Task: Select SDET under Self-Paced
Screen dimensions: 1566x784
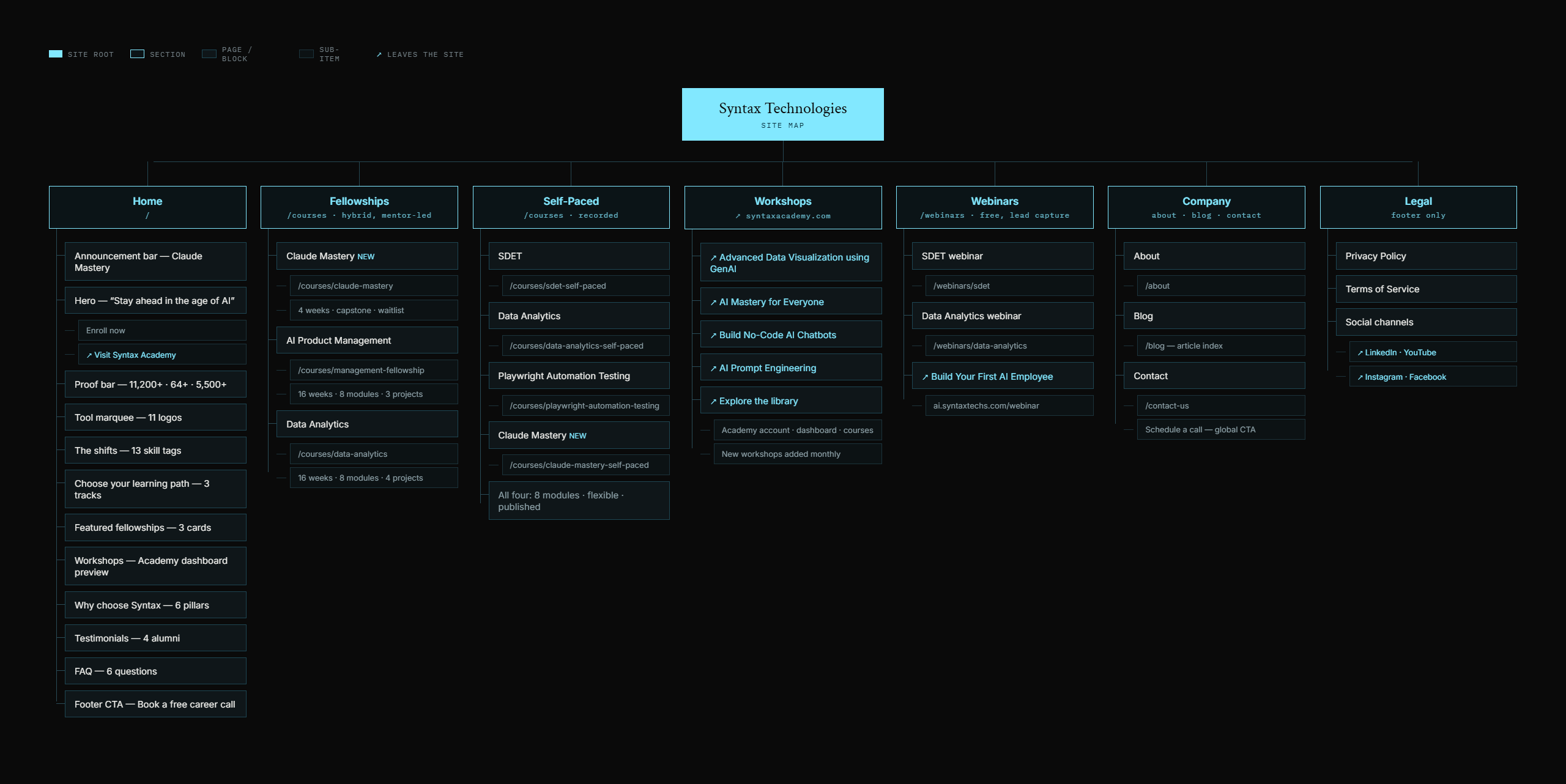Action: click(579, 256)
